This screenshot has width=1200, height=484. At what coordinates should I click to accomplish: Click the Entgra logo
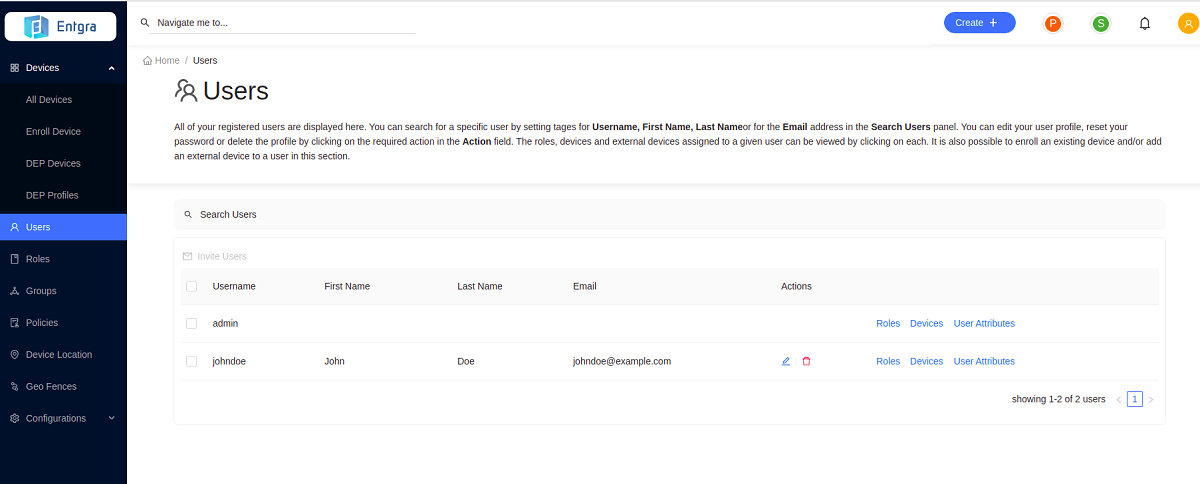tap(60, 26)
